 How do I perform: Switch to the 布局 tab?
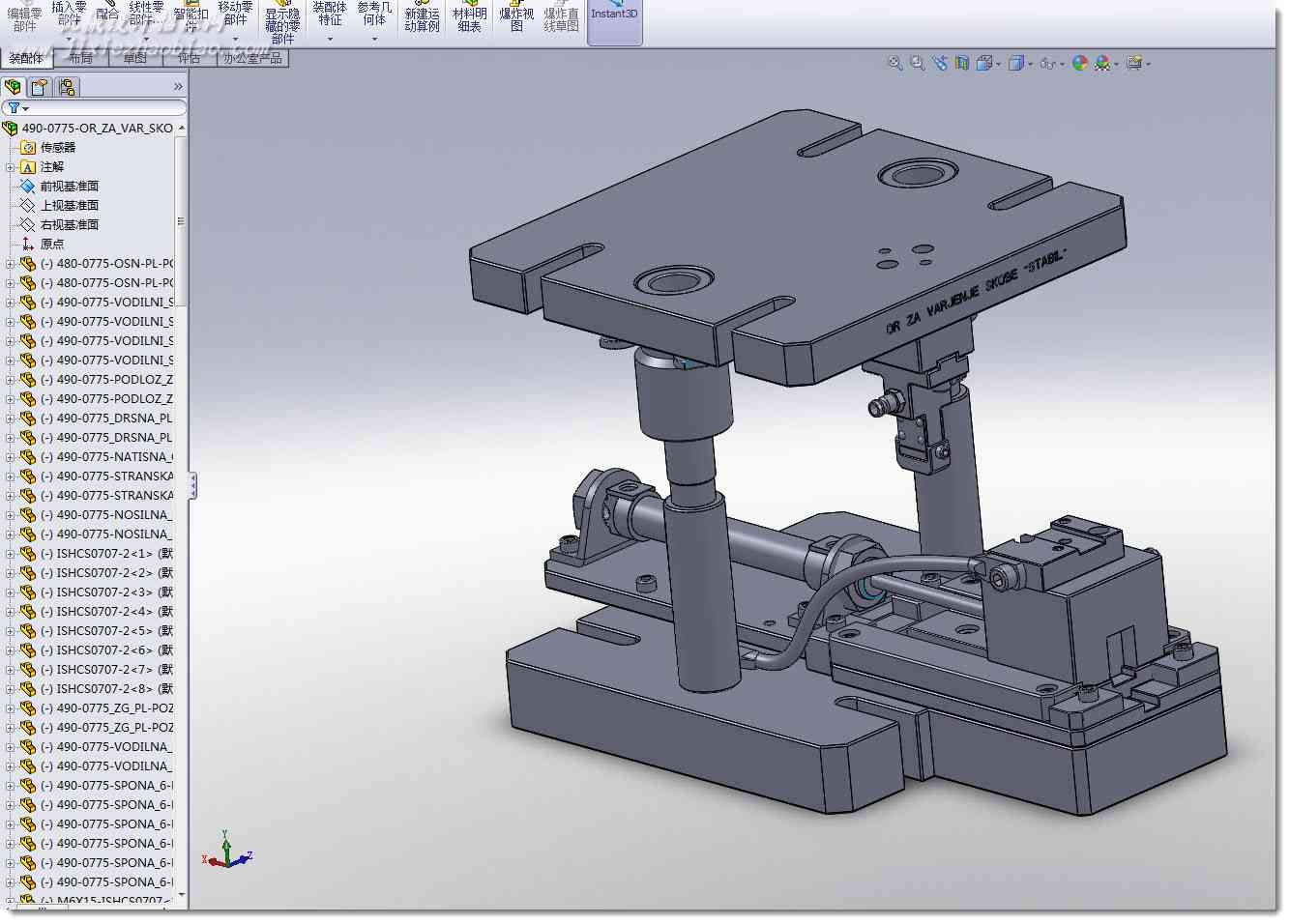click(x=80, y=58)
